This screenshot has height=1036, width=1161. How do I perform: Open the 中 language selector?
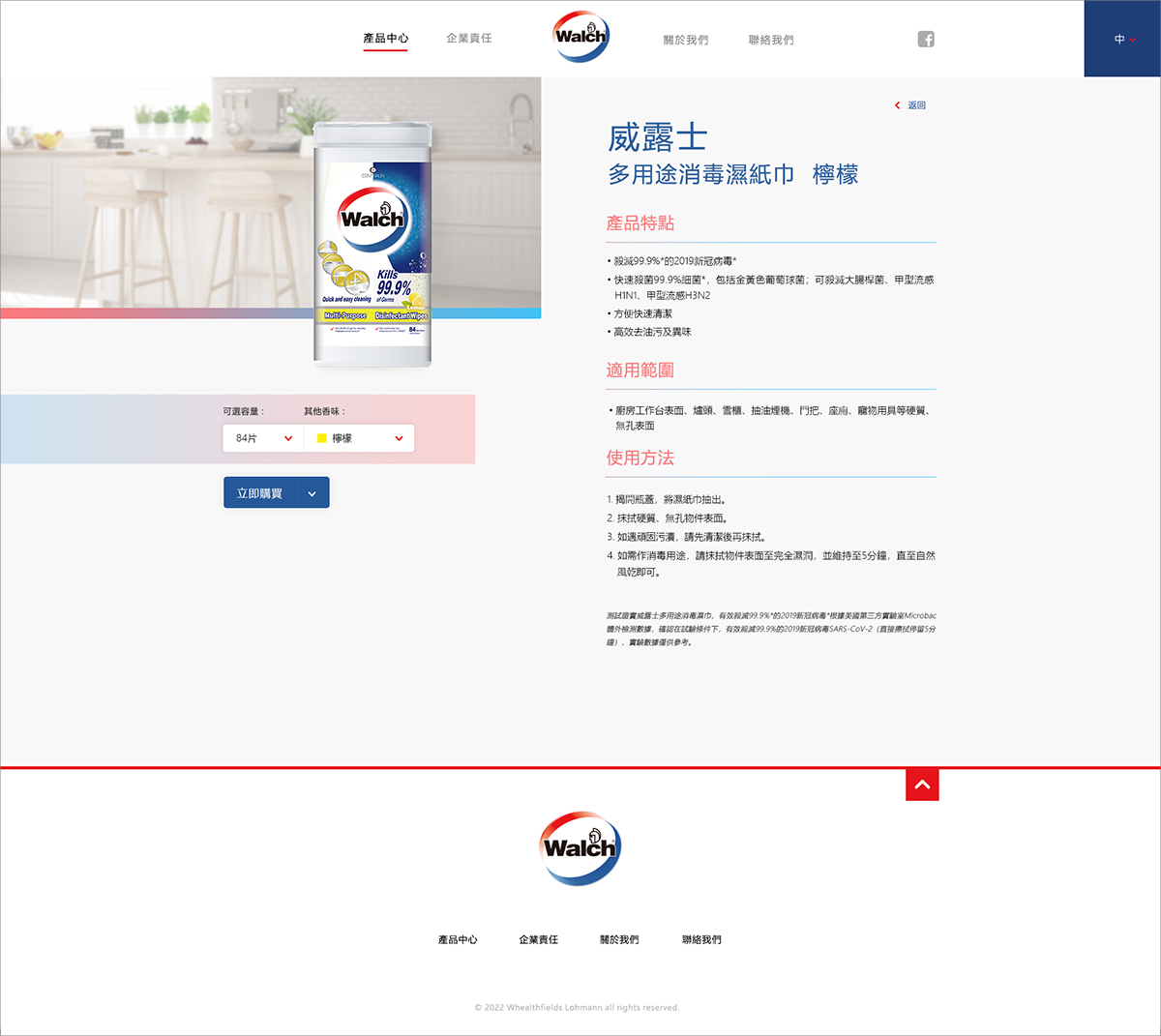click(1122, 40)
